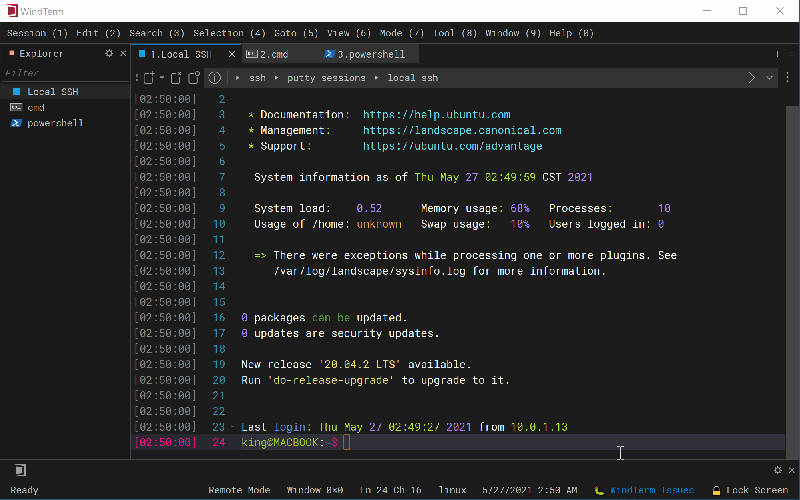This screenshot has height=500, width=800.
Task: Click the '/var/log/landscape/sysinfo.log' path text
Action: click(x=369, y=271)
